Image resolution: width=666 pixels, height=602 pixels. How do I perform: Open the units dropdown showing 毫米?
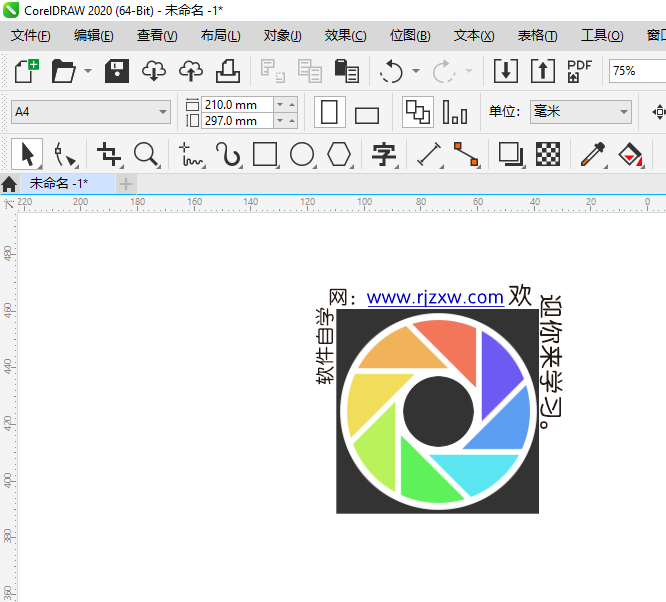pos(581,112)
